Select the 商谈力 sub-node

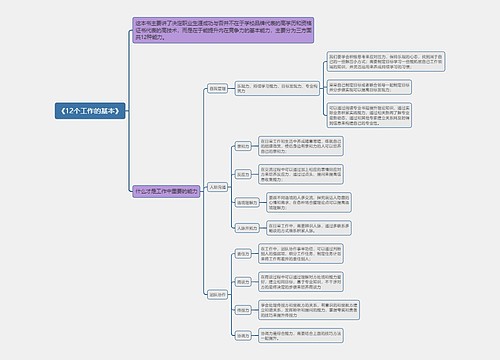pos(243,282)
